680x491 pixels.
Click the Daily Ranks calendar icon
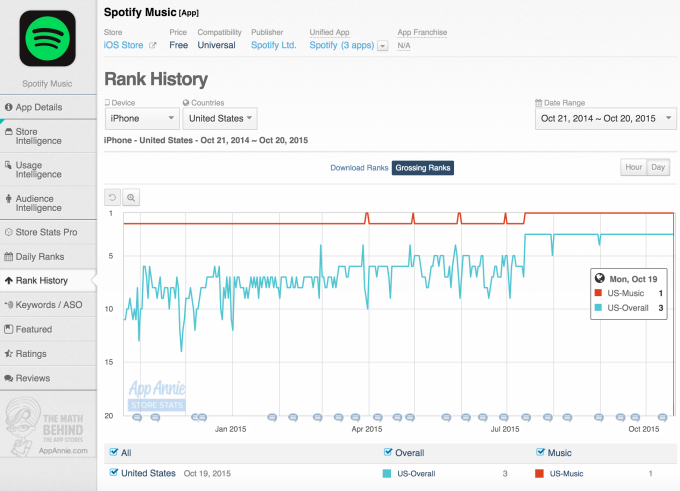tap(9, 256)
